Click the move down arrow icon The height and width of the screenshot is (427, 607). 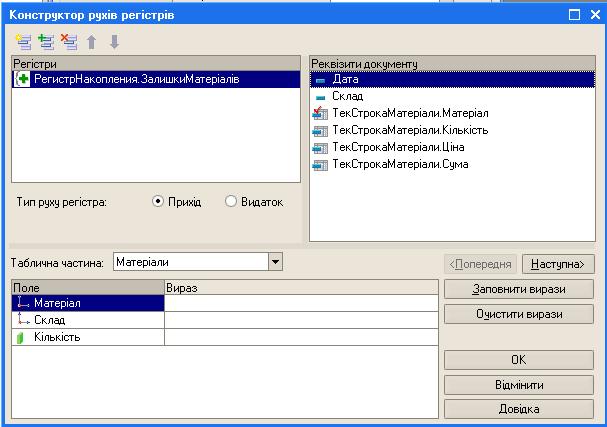114,42
